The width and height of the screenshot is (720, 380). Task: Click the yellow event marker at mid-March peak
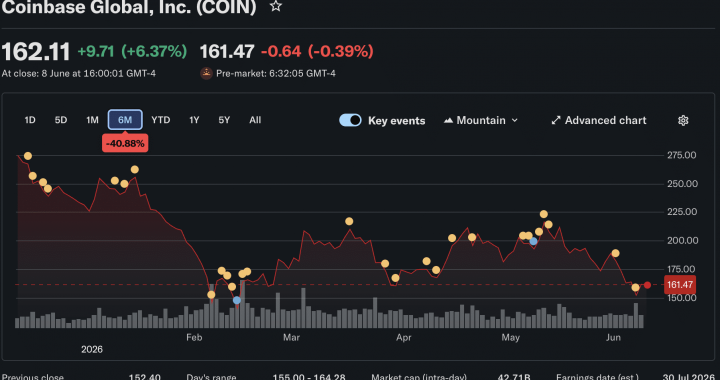(349, 222)
